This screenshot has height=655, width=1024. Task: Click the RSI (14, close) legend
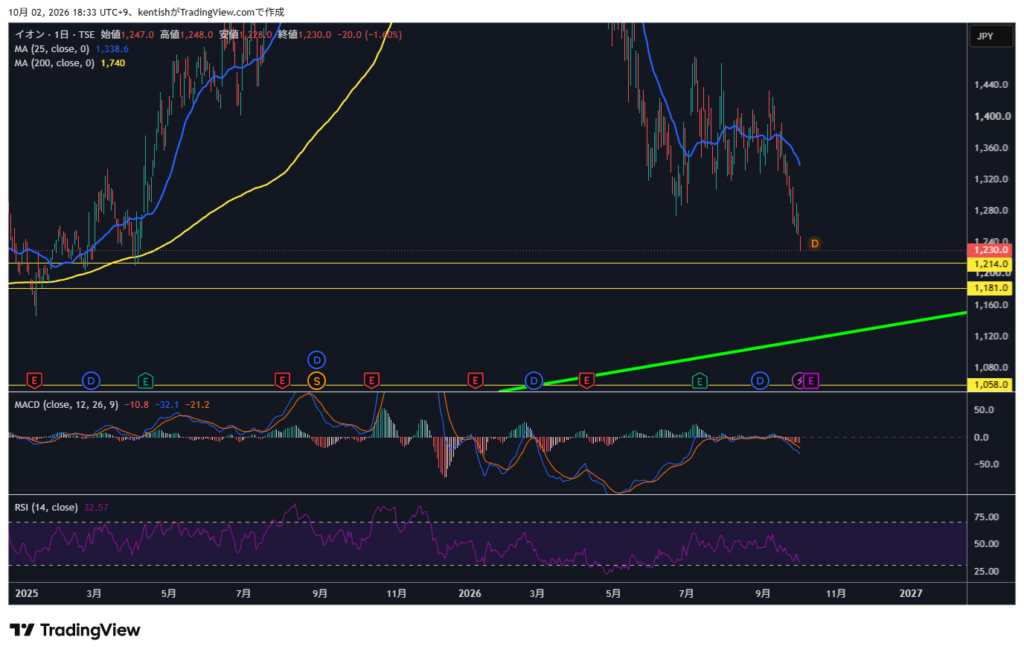[46, 507]
